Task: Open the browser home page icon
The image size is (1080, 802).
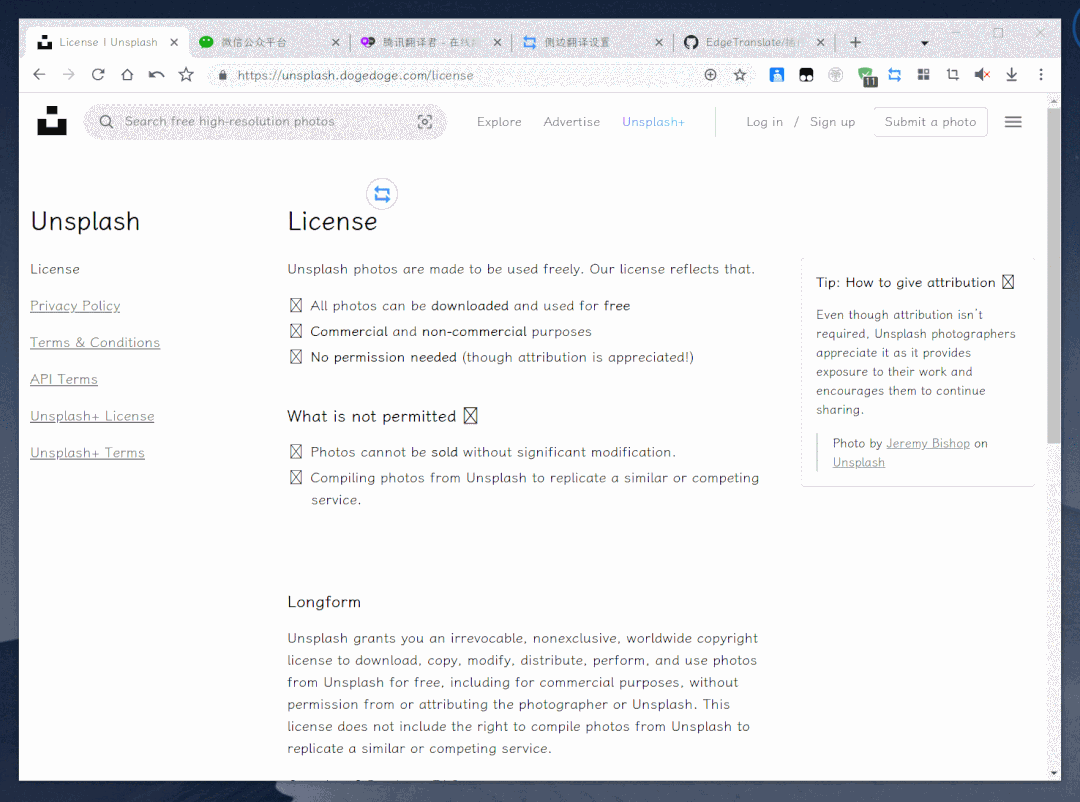Action: click(127, 74)
